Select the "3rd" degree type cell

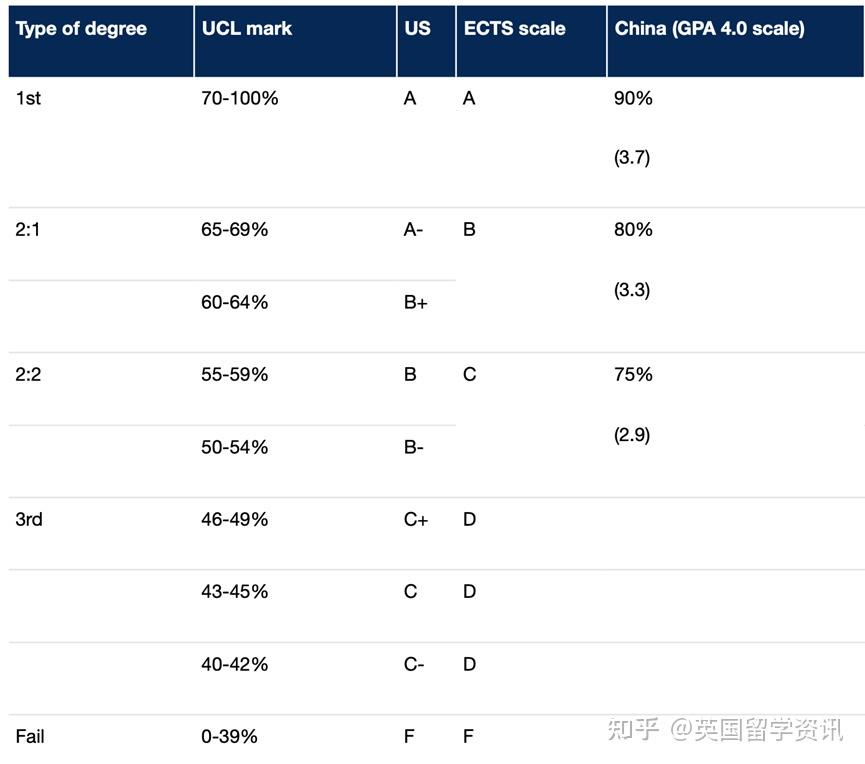29,519
